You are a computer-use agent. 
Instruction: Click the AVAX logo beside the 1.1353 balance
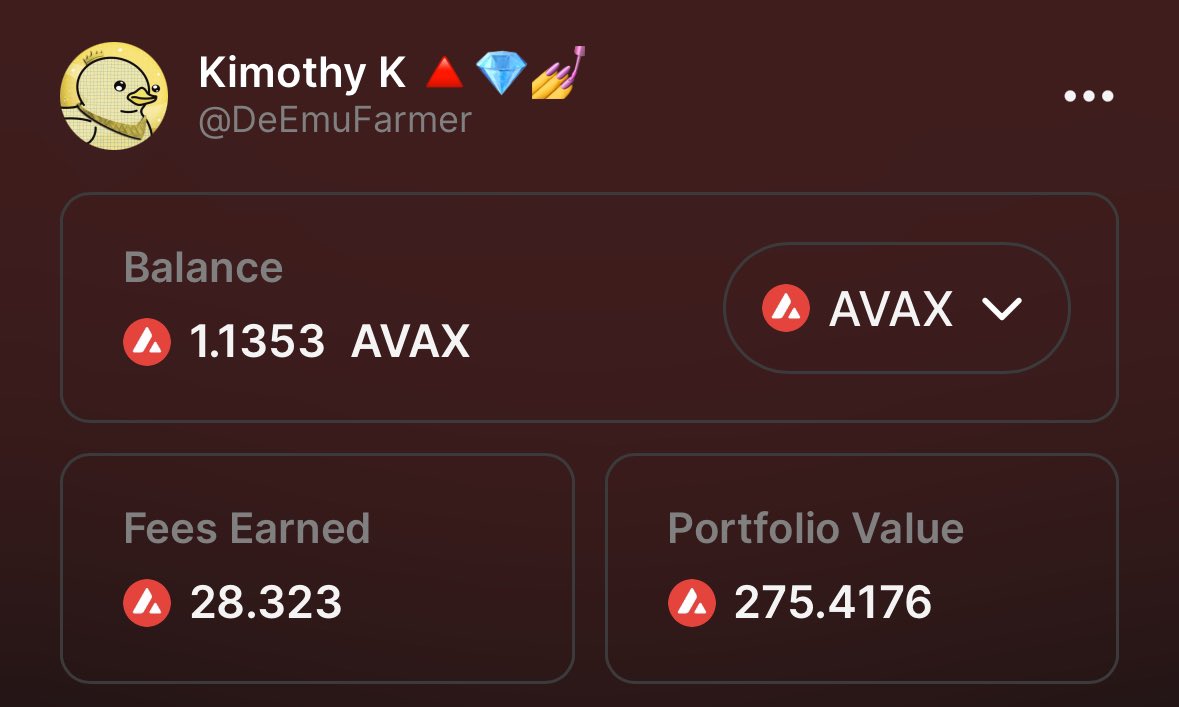click(x=147, y=343)
